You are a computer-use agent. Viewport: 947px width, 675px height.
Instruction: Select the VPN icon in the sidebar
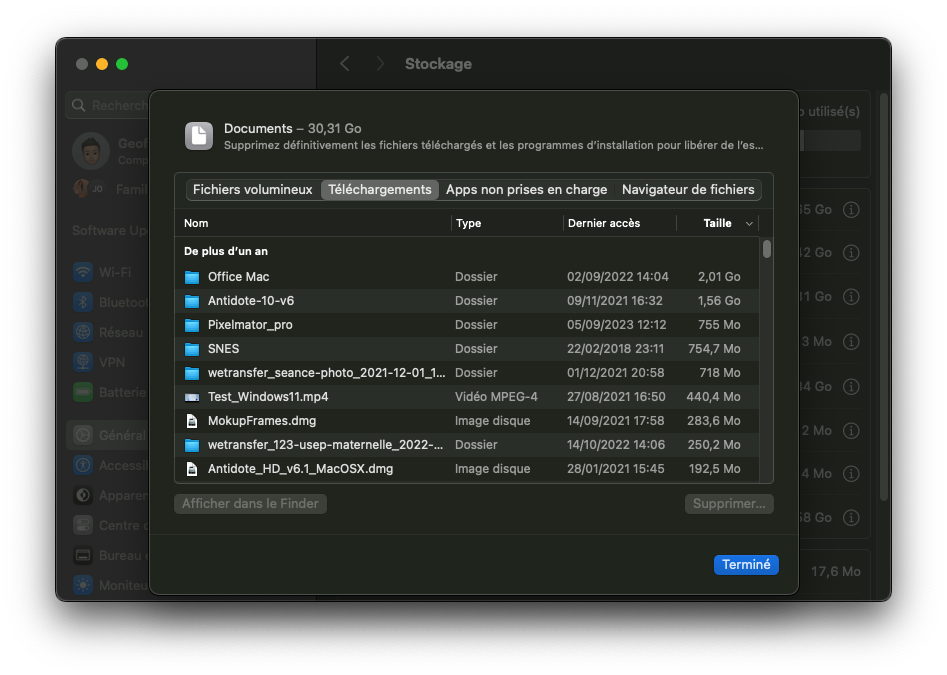point(83,362)
